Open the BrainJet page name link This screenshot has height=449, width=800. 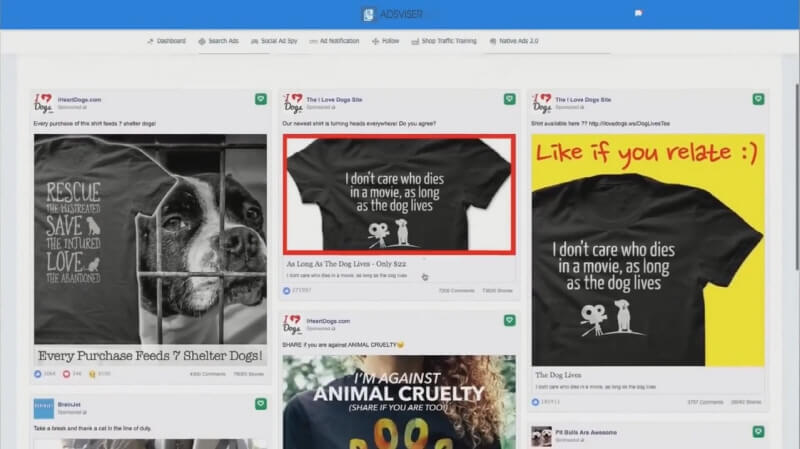coord(69,405)
